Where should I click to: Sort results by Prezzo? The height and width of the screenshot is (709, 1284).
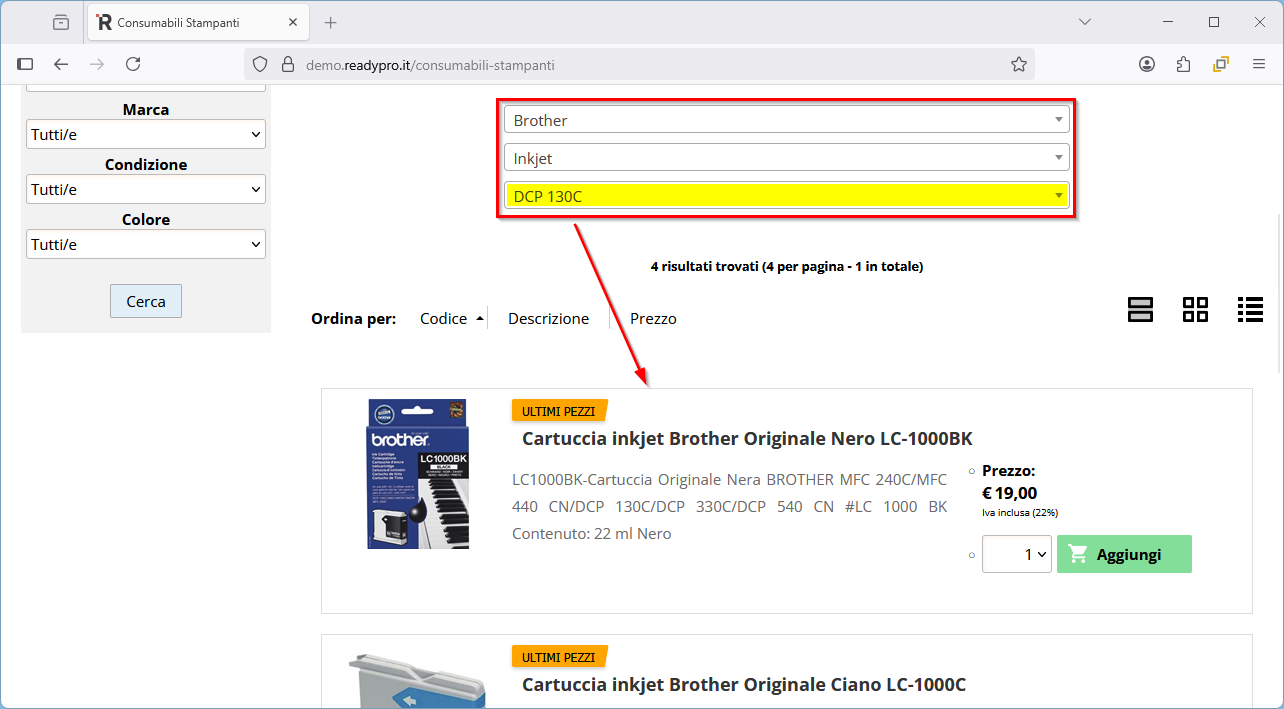pyautogui.click(x=653, y=318)
